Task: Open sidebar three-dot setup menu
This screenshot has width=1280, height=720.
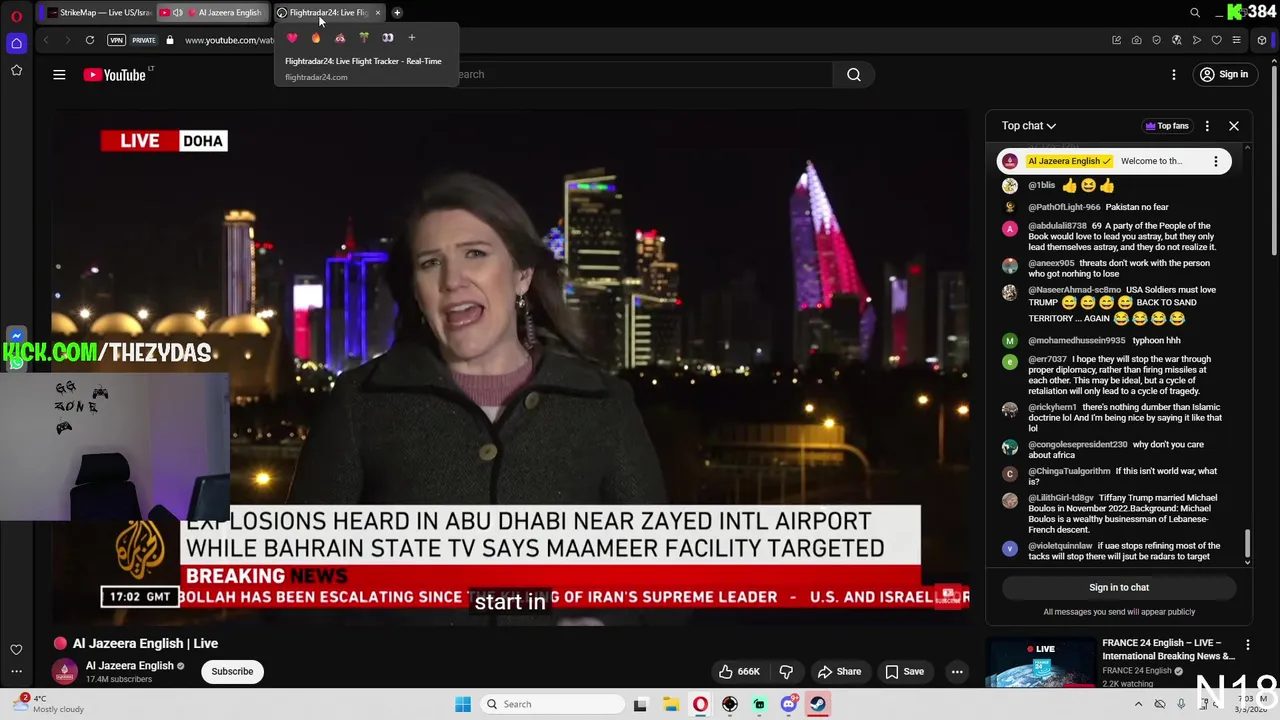Action: pos(16,671)
